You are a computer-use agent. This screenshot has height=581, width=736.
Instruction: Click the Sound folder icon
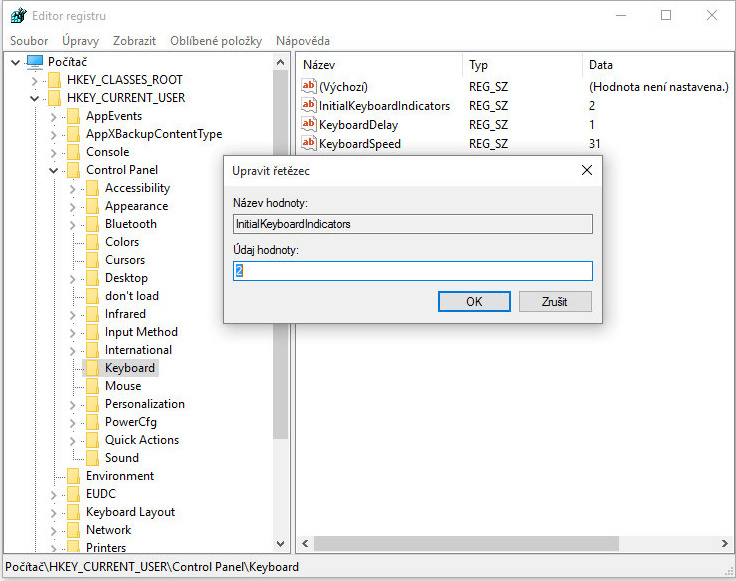(x=92, y=458)
